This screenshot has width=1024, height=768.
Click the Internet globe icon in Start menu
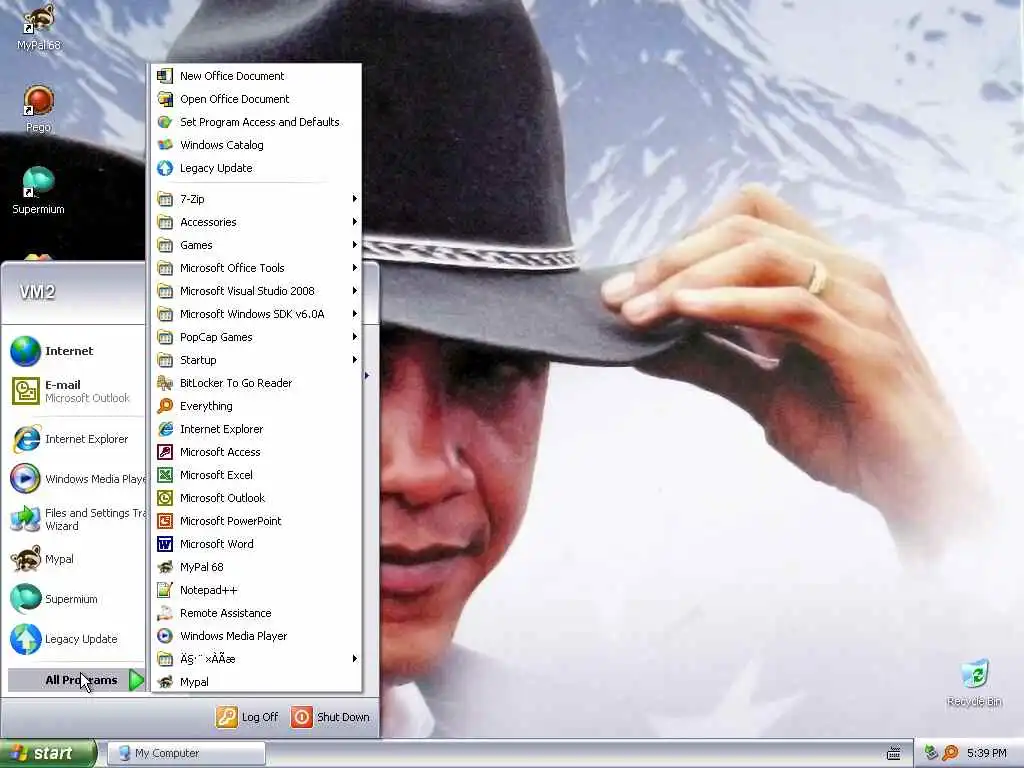(x=25, y=351)
